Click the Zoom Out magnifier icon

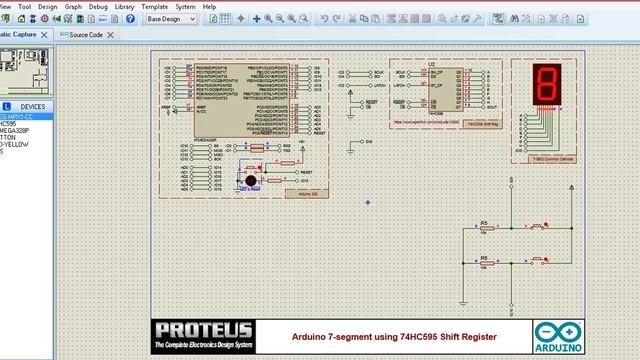[280, 19]
